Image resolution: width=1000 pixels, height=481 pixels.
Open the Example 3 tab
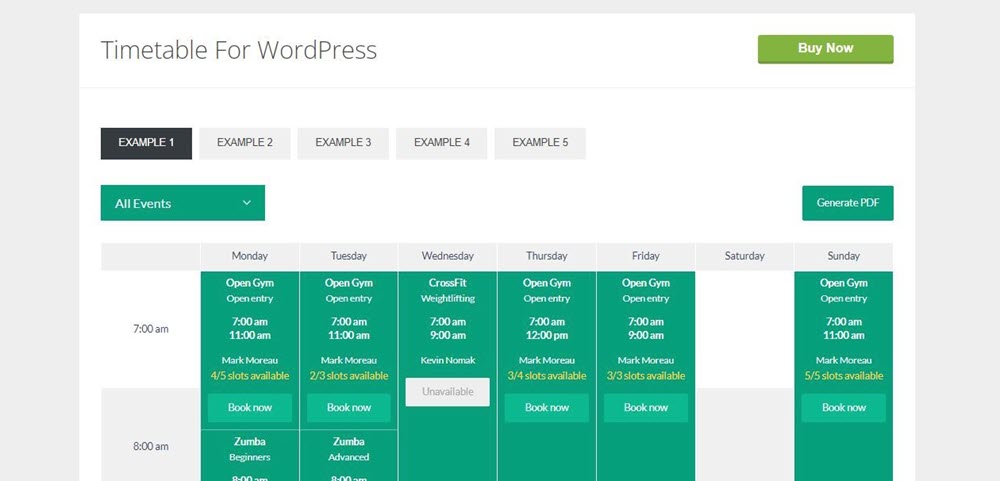343,143
